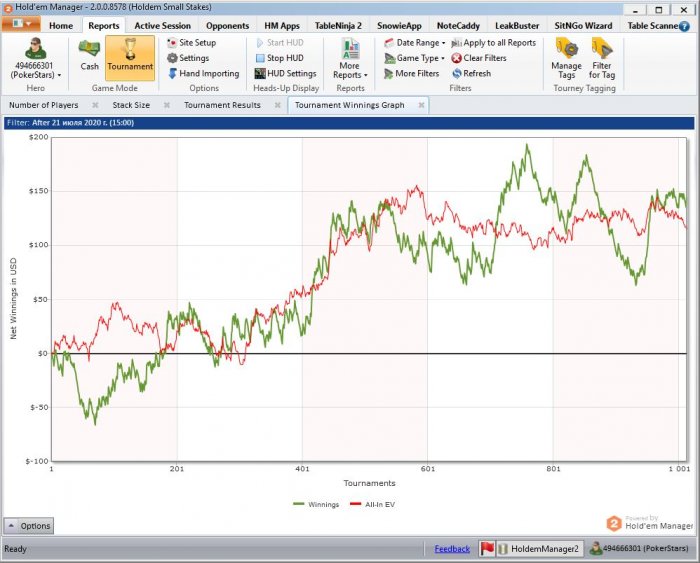
Task: Open Manage Tags
Action: pyautogui.click(x=567, y=59)
